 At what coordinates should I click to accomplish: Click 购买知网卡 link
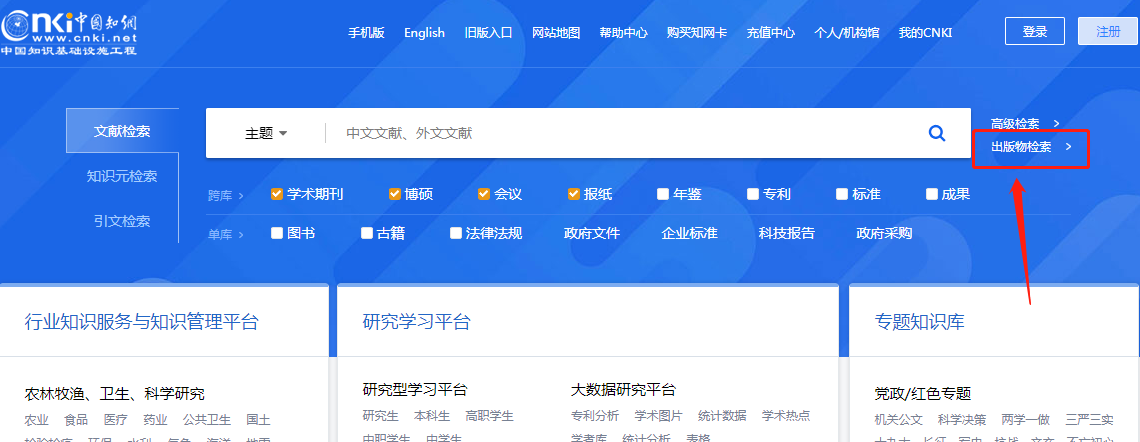coord(697,33)
